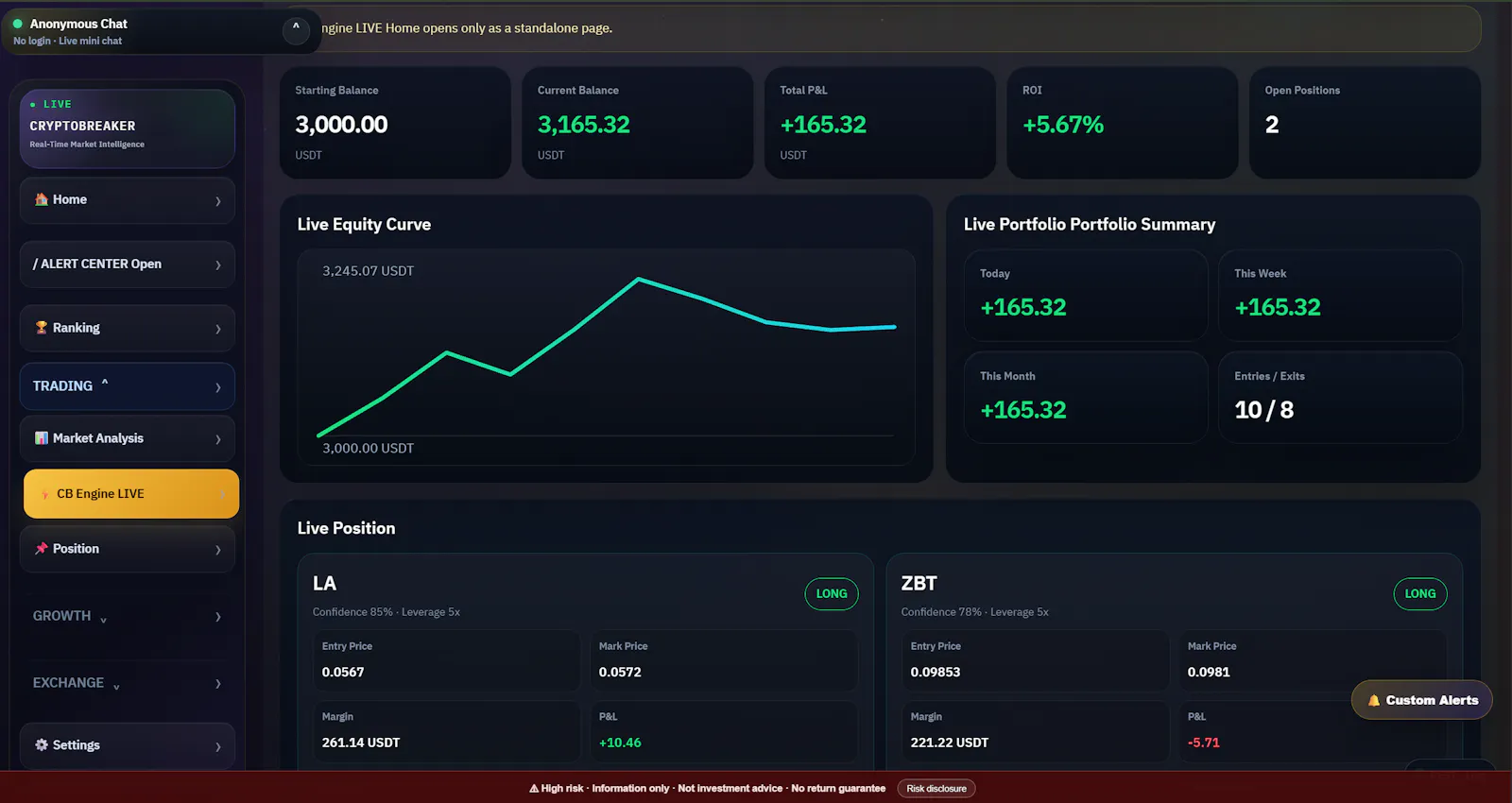The width and height of the screenshot is (1512, 803).
Task: Click the chevron on the EXCHANGE row
Action: [x=218, y=684]
